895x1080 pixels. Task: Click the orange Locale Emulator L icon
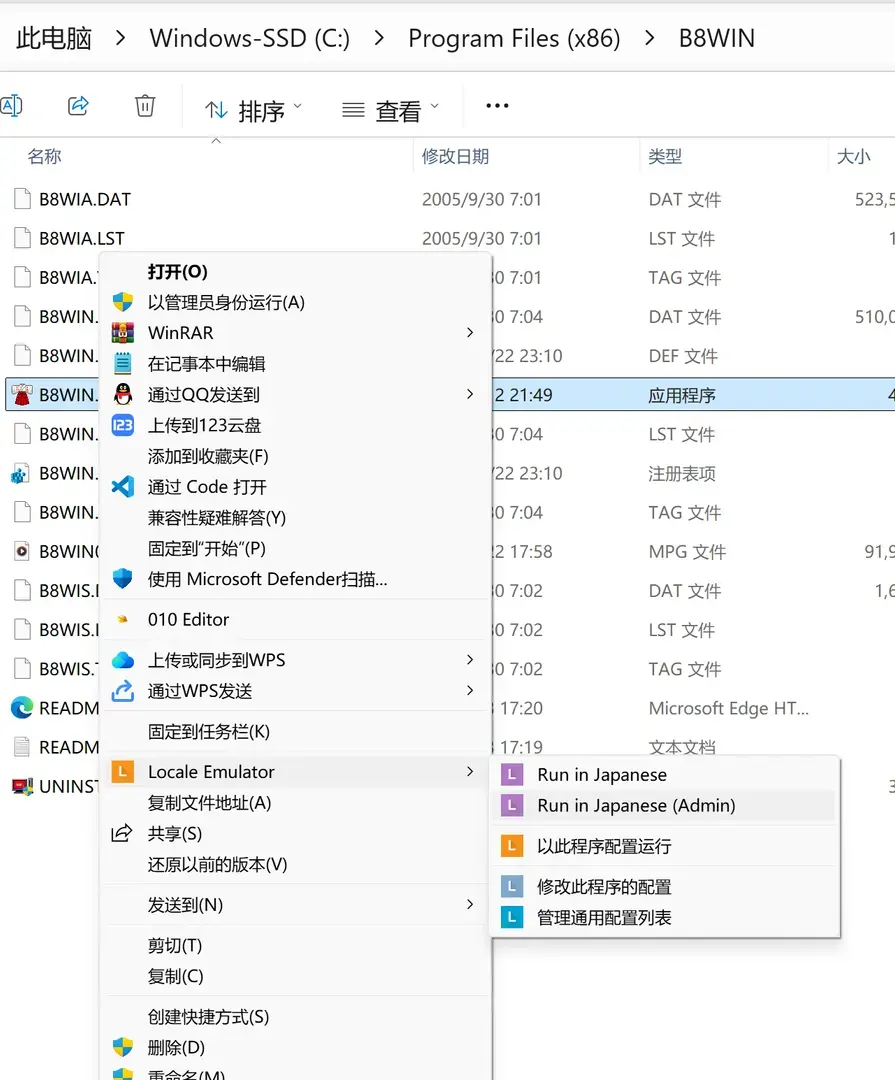tap(123, 771)
